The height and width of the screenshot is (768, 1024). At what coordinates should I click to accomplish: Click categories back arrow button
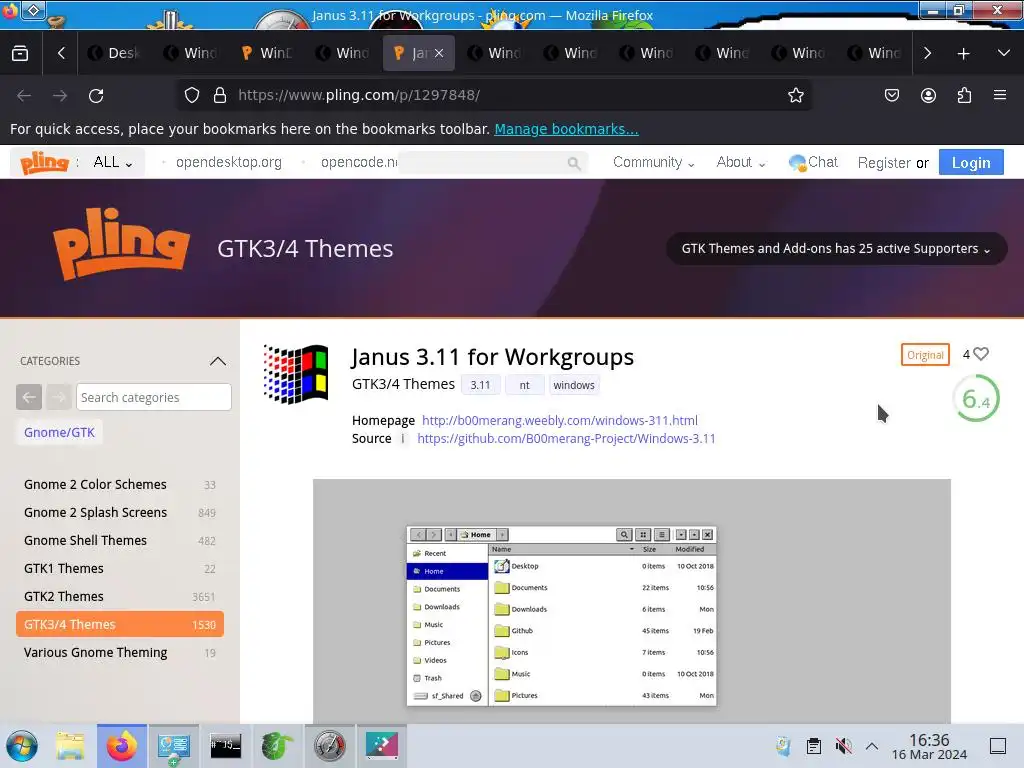click(29, 397)
